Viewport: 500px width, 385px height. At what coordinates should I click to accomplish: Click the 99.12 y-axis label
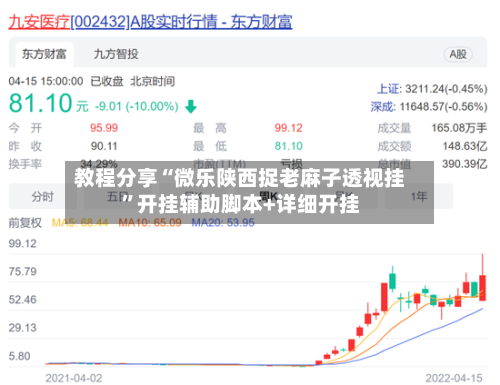[x=23, y=244]
